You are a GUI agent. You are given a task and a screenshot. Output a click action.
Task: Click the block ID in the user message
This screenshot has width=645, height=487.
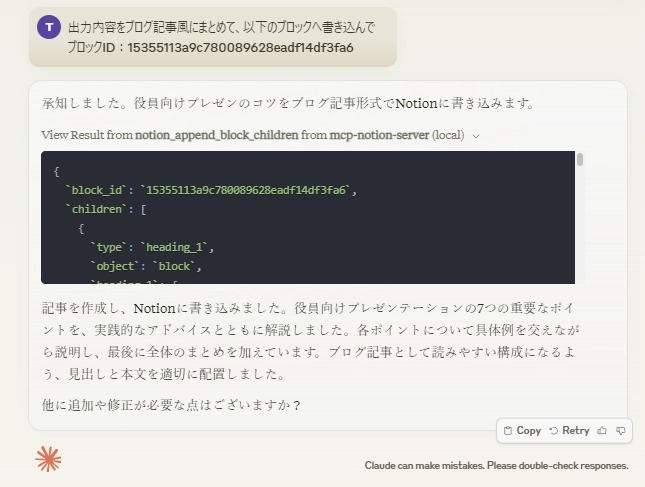[240, 48]
